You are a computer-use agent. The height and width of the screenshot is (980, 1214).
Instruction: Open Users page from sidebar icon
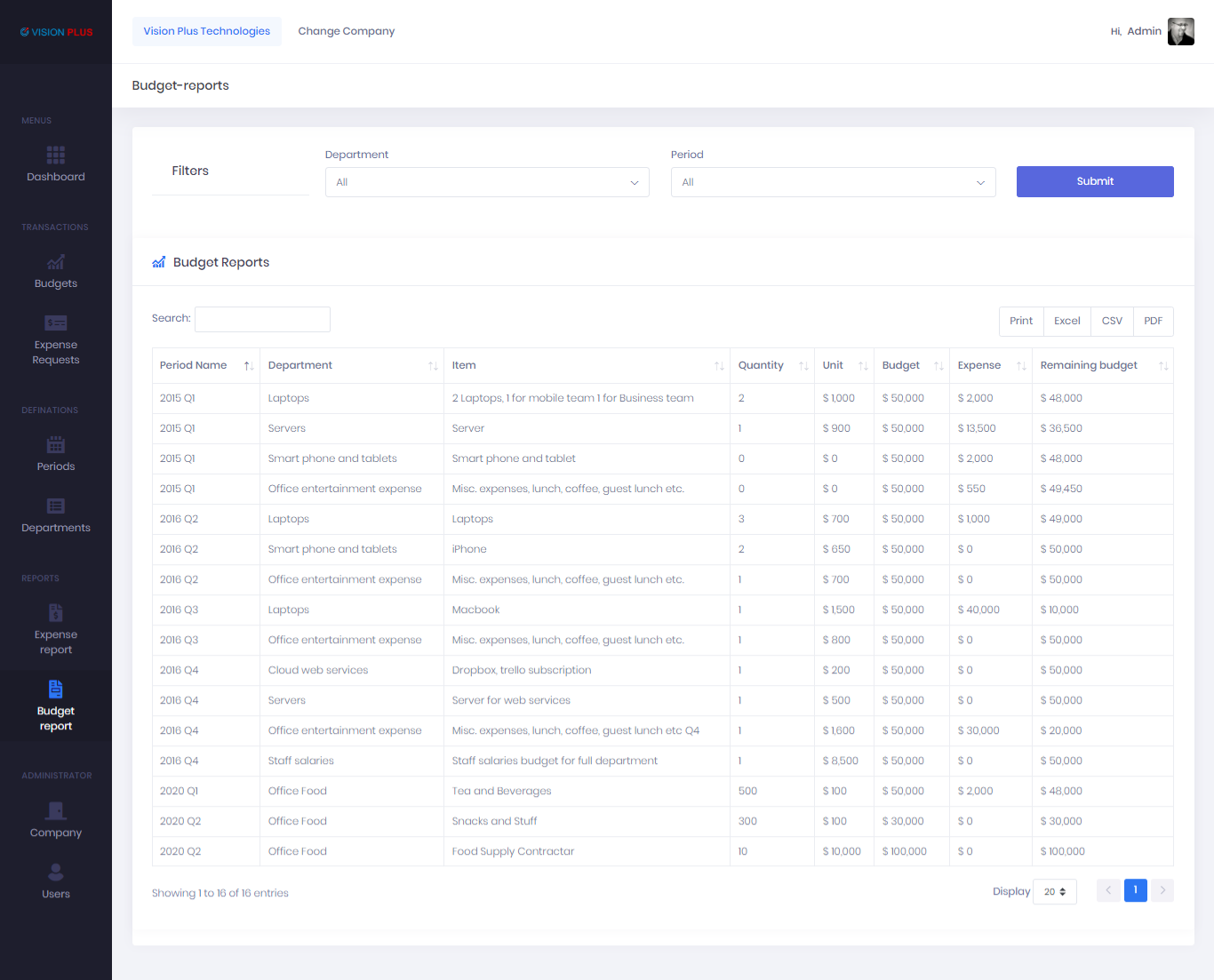click(56, 872)
